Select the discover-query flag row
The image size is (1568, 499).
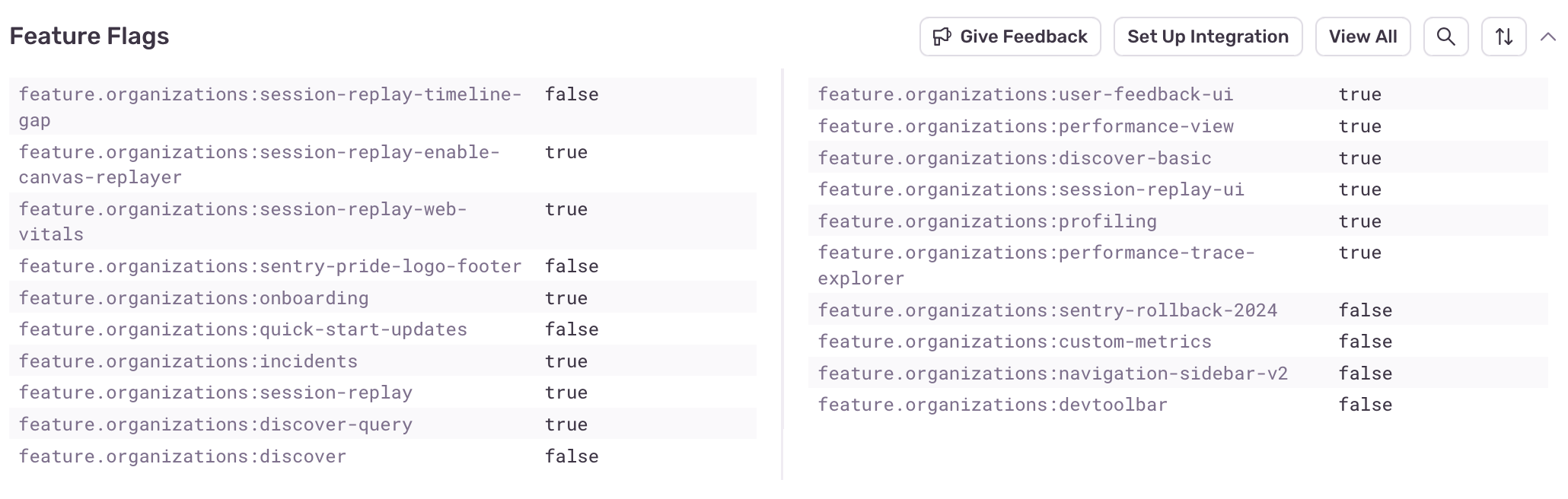point(215,424)
